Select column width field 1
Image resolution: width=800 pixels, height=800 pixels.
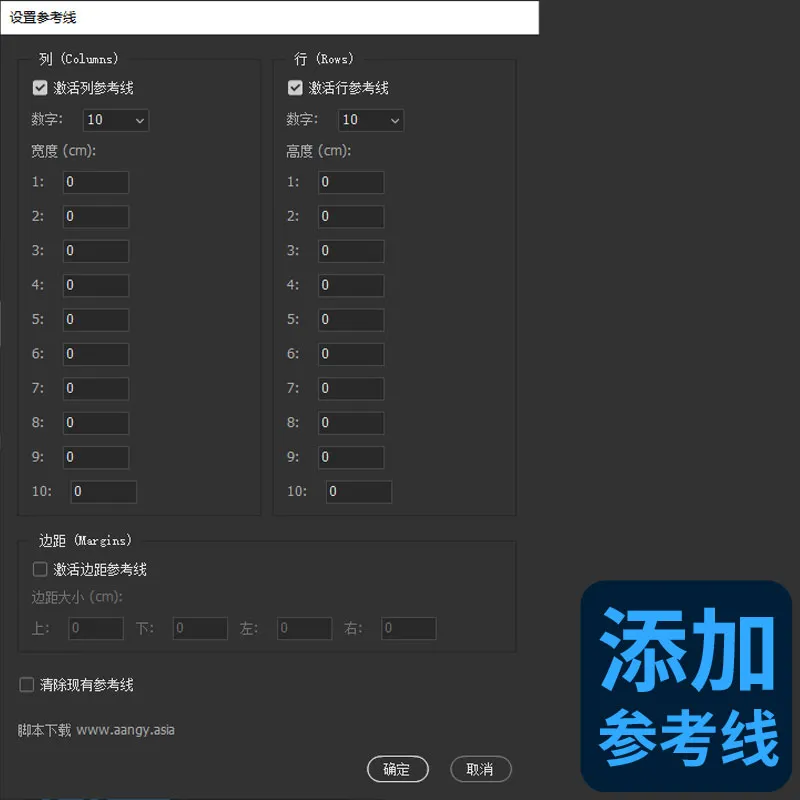[95, 182]
